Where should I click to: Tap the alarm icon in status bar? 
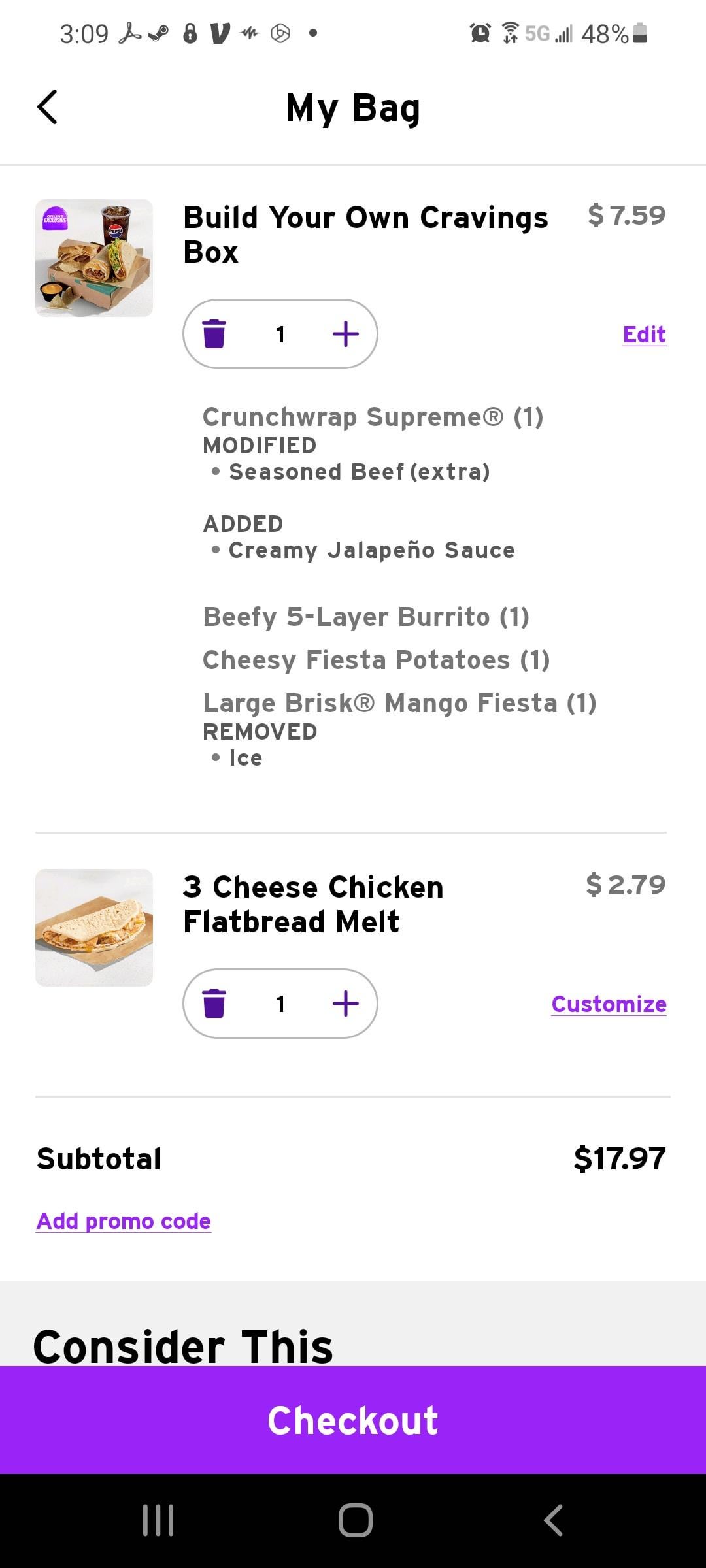pos(480,33)
